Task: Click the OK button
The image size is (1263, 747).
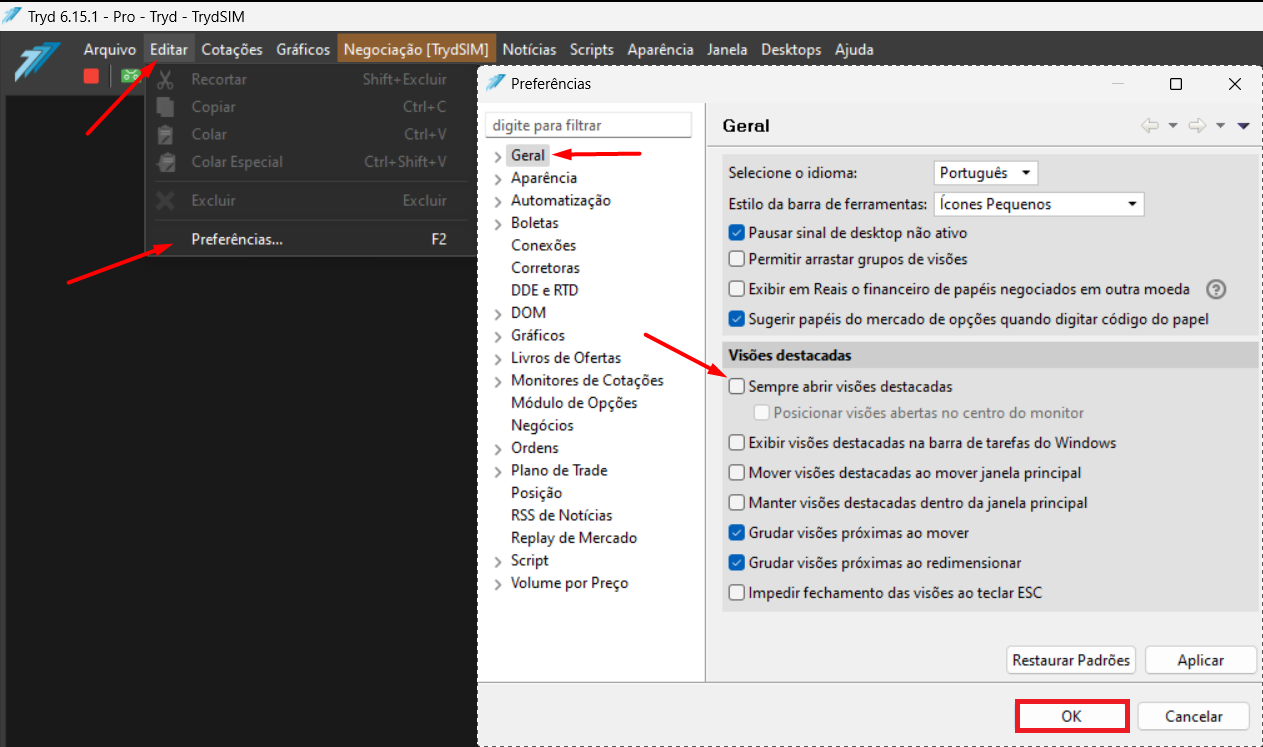Action: coord(1072,716)
